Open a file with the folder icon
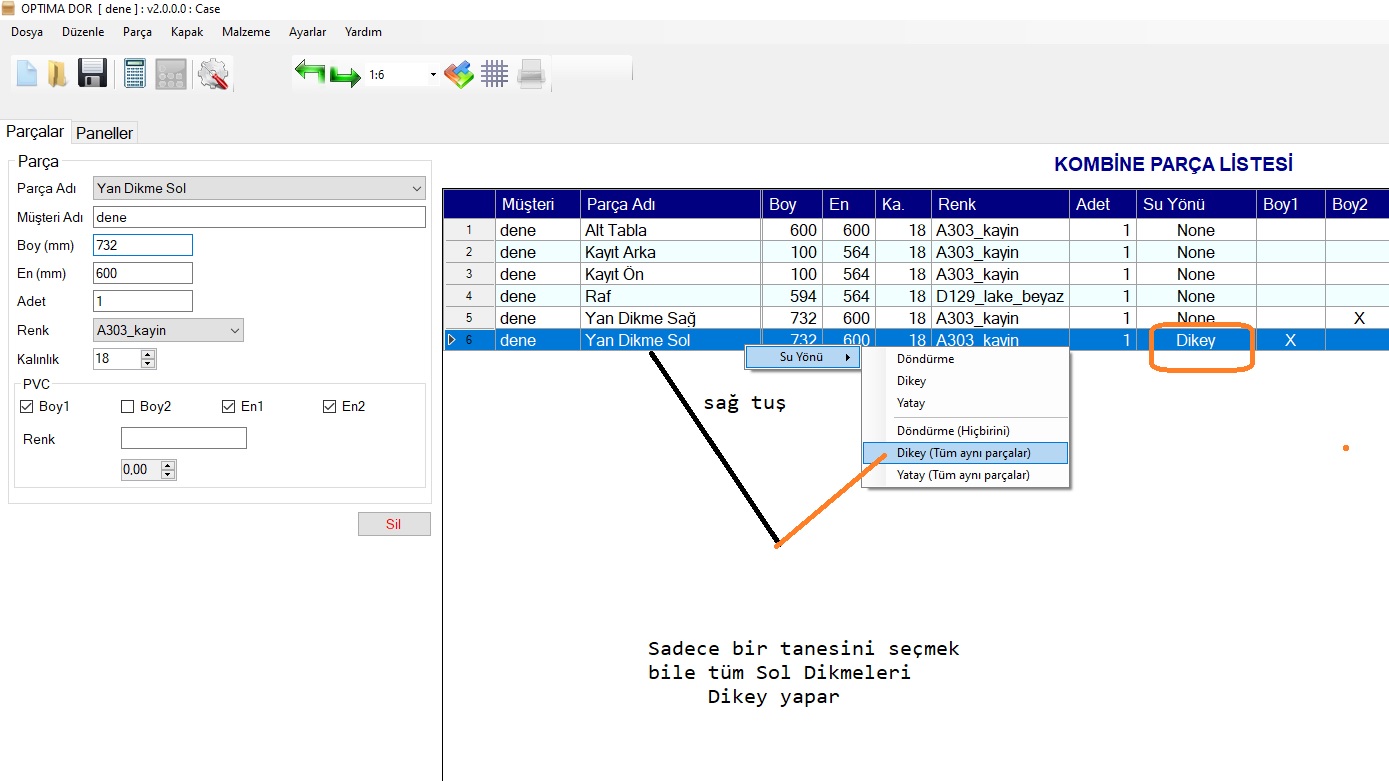The width and height of the screenshot is (1389, 781). point(58,74)
